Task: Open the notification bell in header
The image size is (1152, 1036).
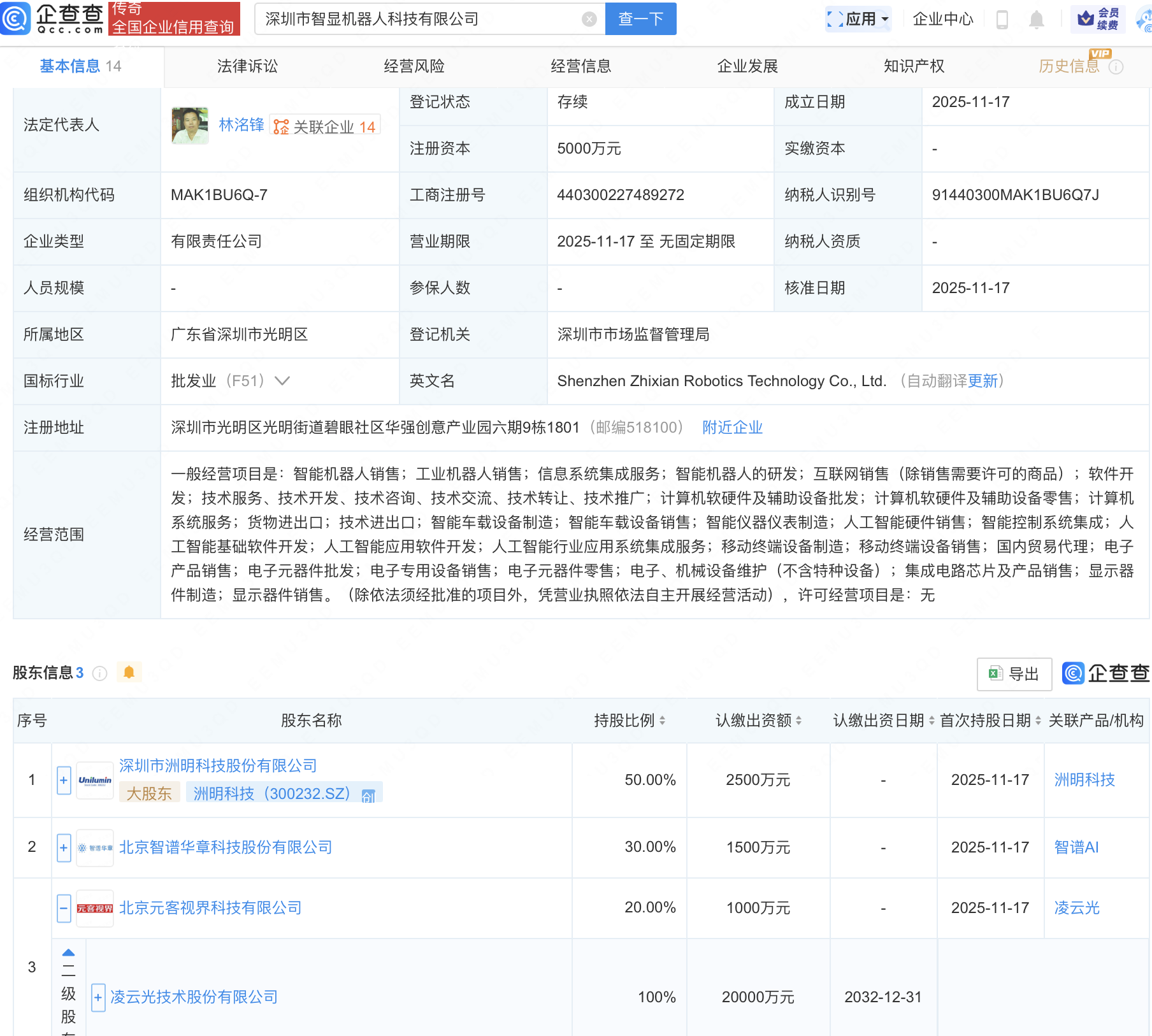Action: coord(1036,20)
